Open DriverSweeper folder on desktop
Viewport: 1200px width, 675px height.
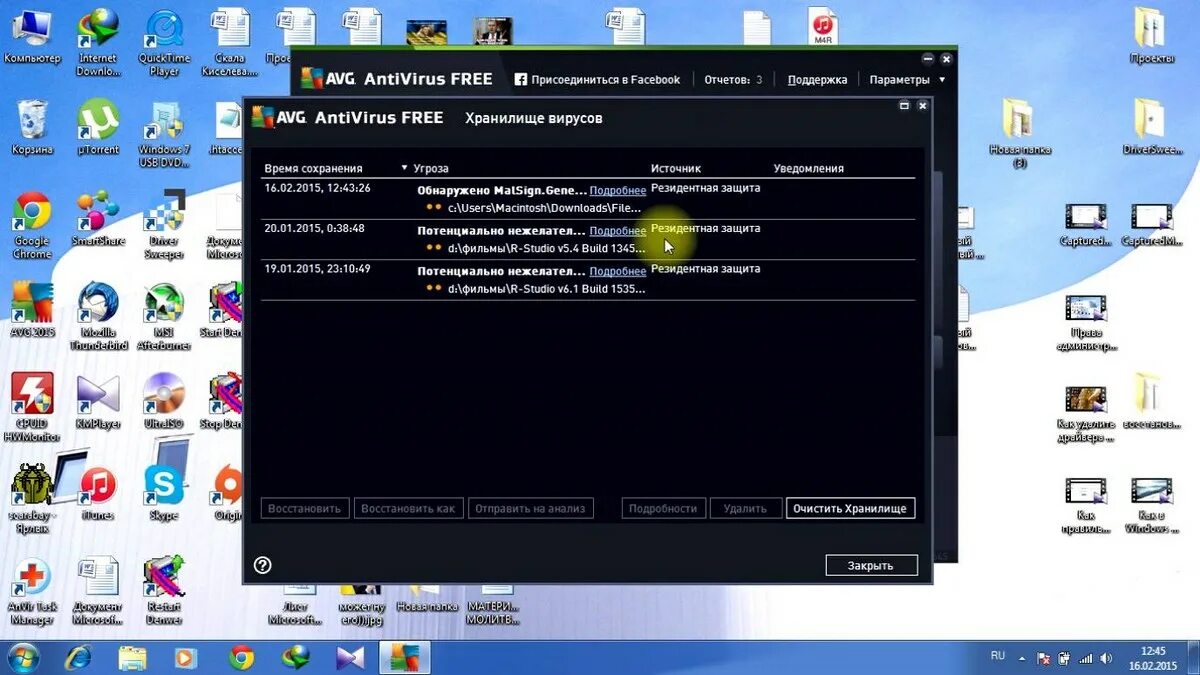tap(1152, 127)
